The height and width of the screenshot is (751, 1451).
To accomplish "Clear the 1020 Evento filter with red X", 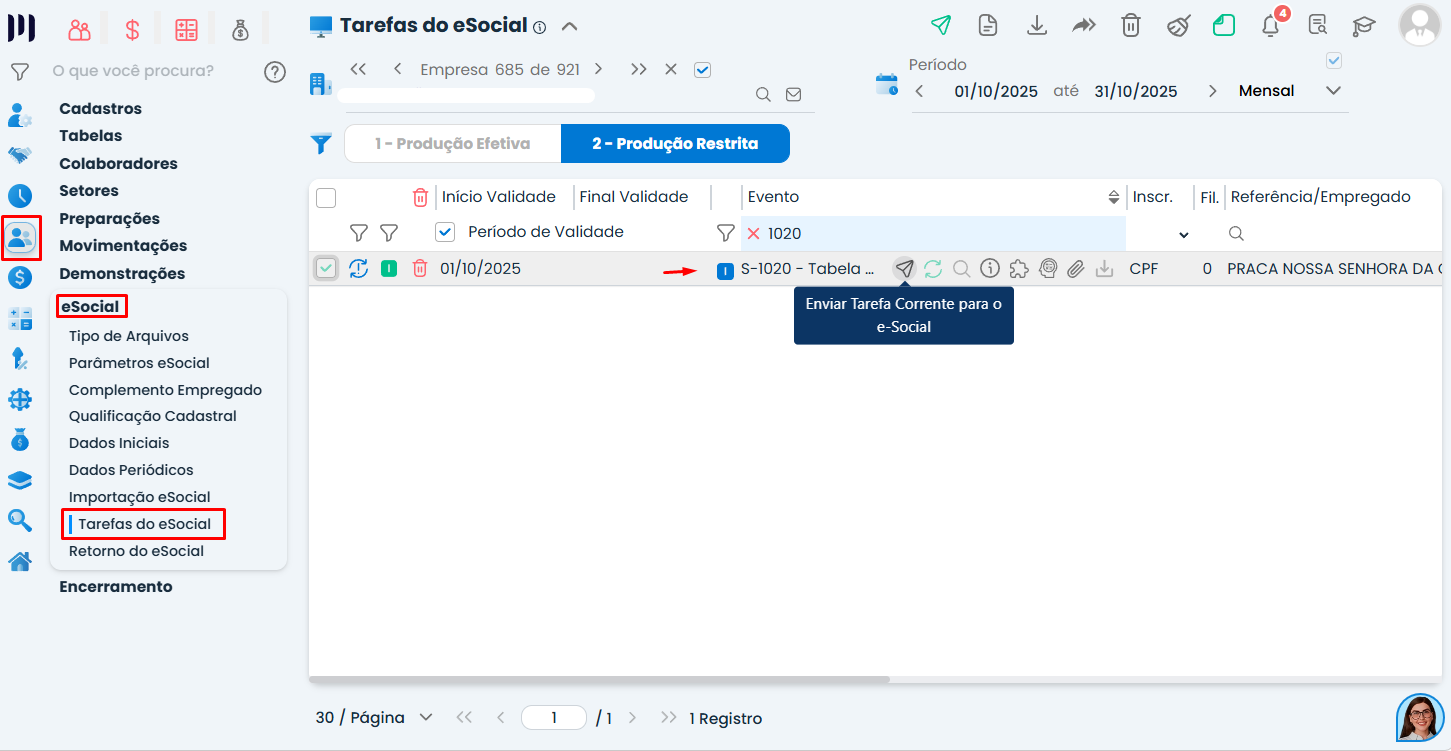I will pyautogui.click(x=753, y=233).
